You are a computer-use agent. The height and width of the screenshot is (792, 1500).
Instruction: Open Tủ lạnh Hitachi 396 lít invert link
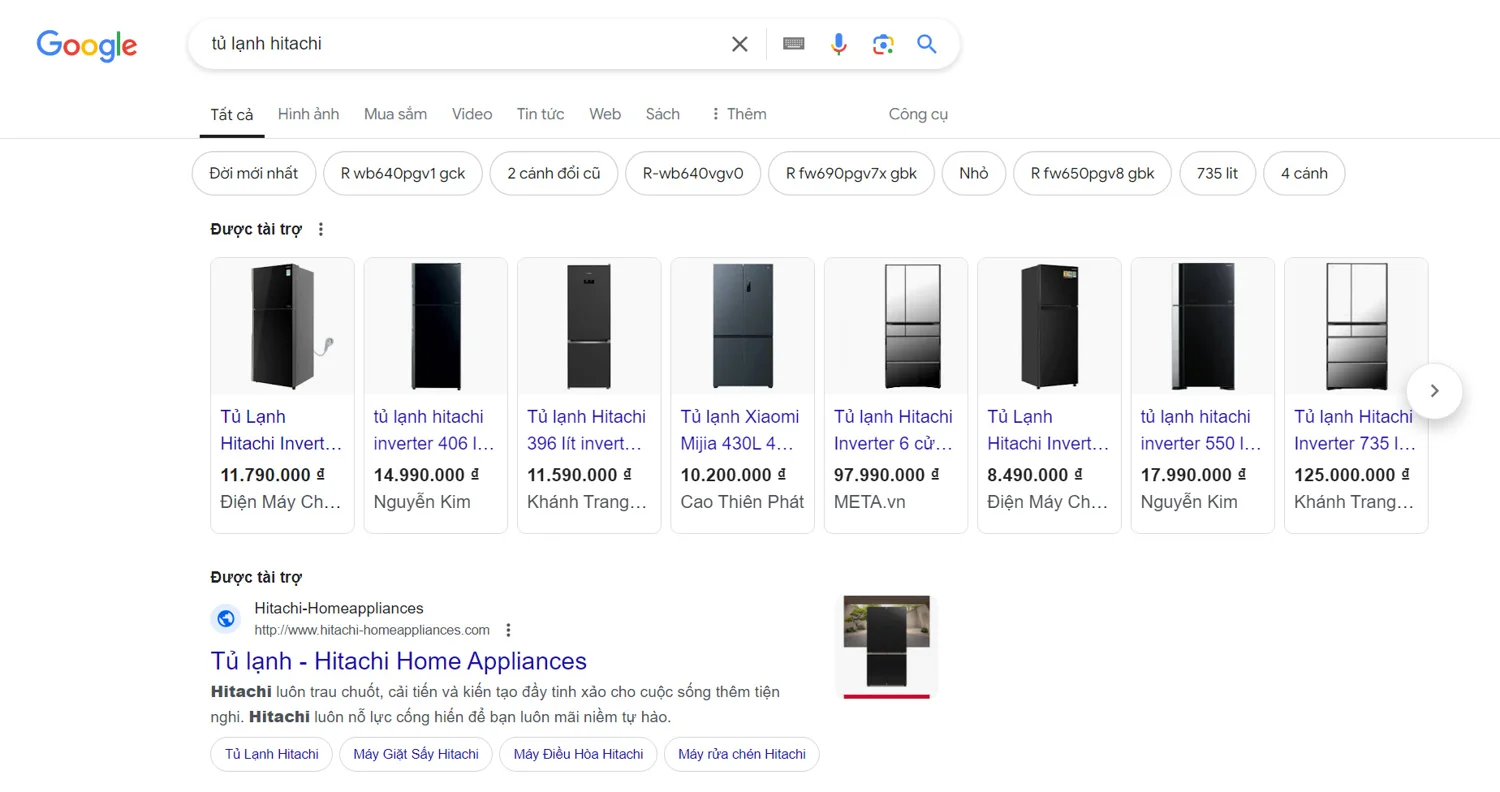[587, 430]
